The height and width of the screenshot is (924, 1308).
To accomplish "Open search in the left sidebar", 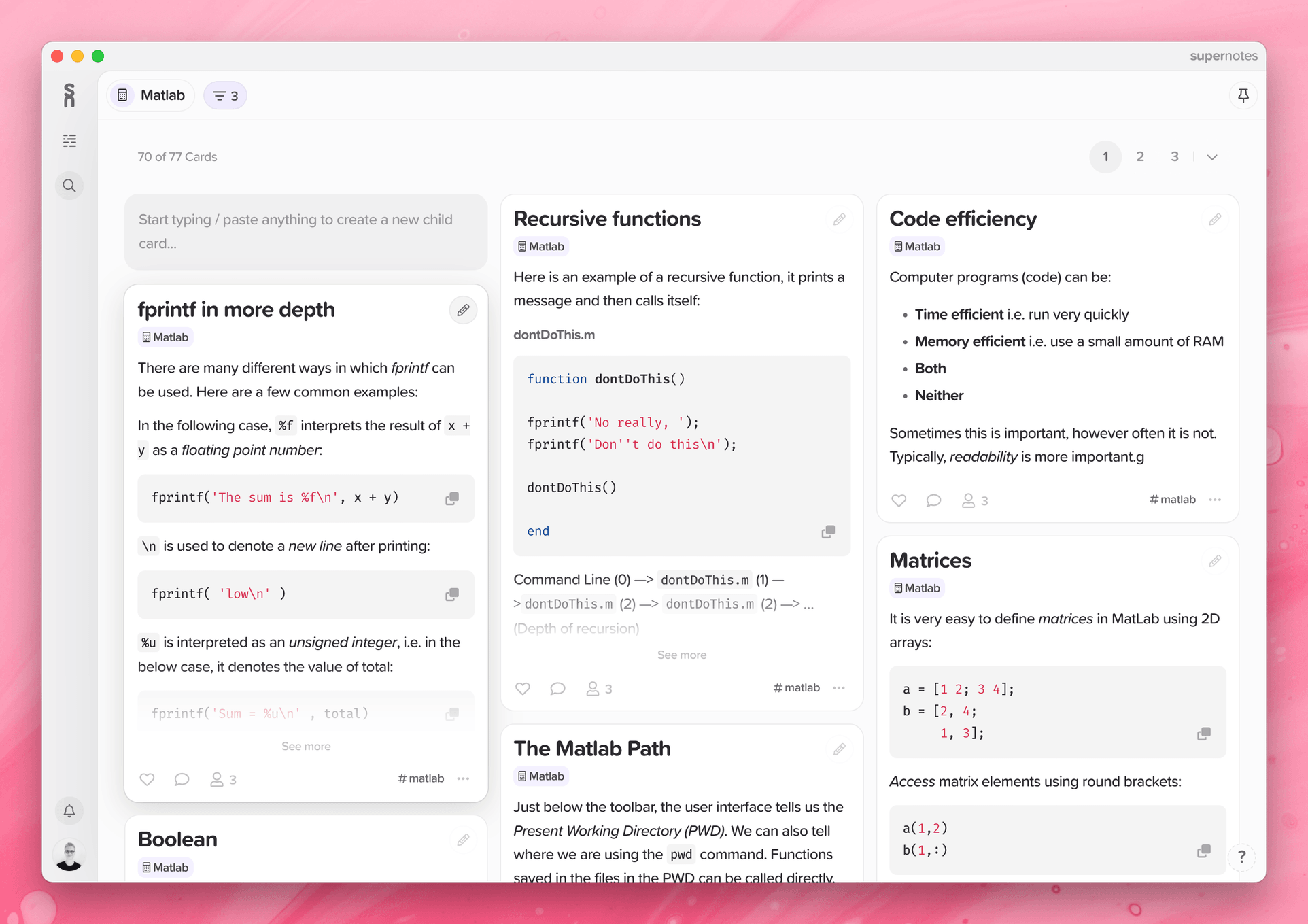I will [69, 185].
